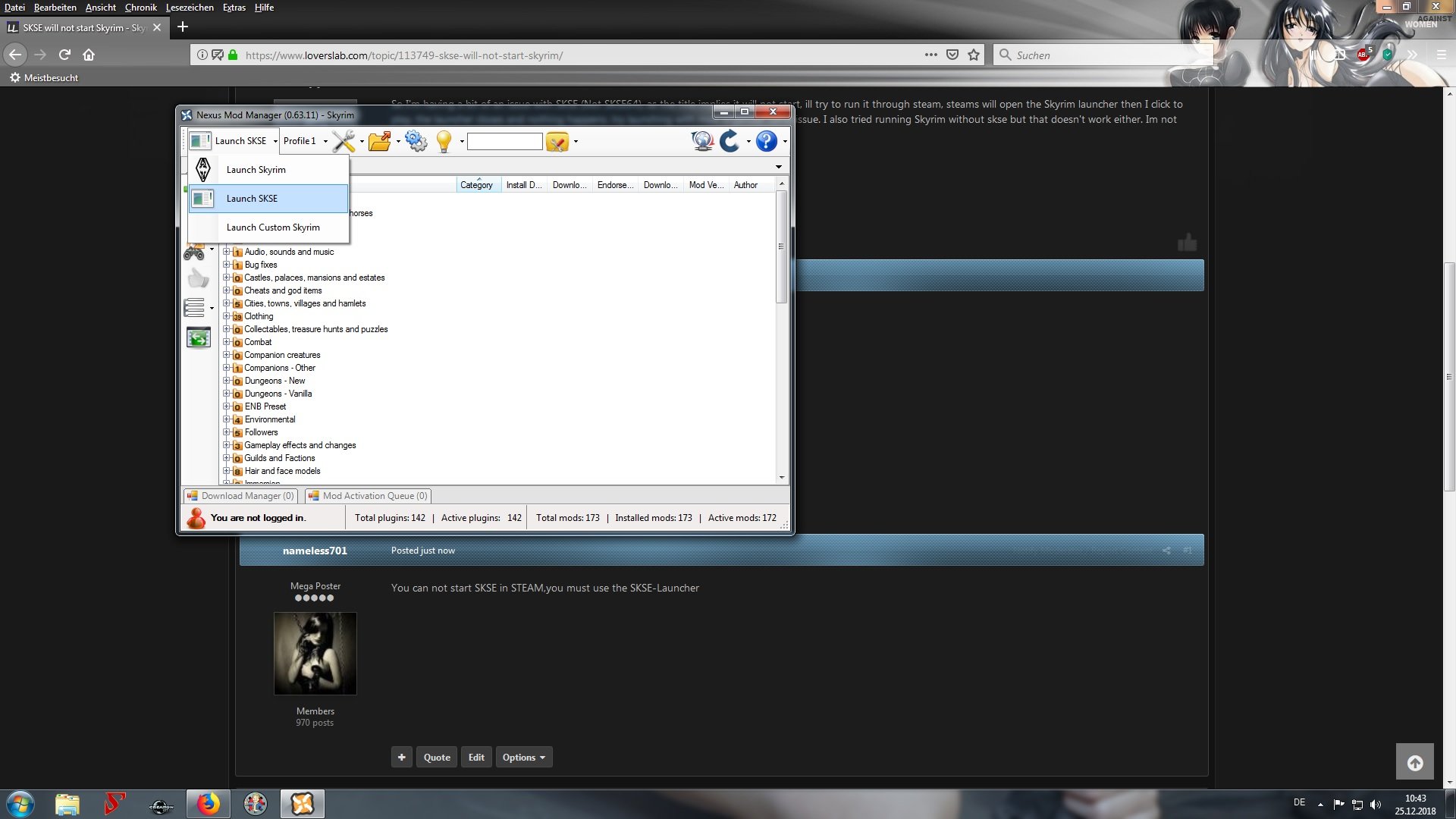
Task: Click the scroll-to-top arrow button
Action: point(1415,763)
